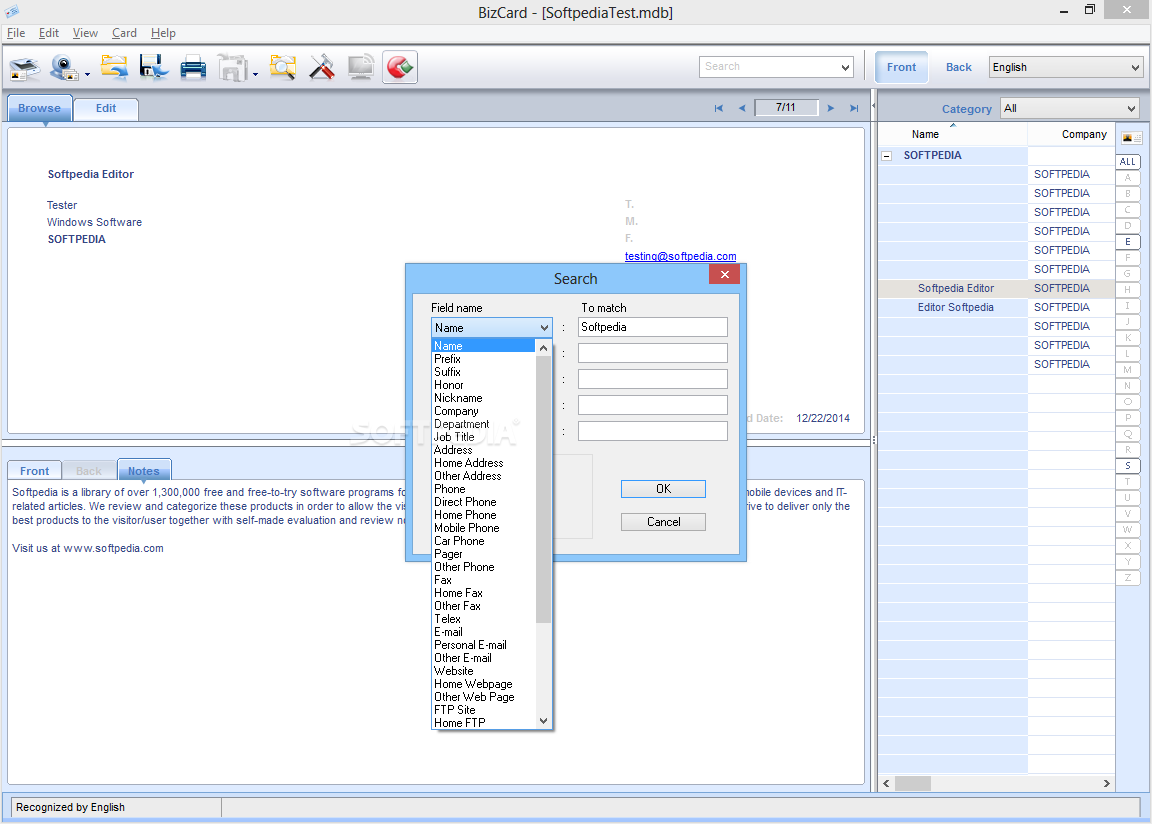1152x824 pixels.
Task: Click OK in the Search dialog
Action: coord(663,489)
